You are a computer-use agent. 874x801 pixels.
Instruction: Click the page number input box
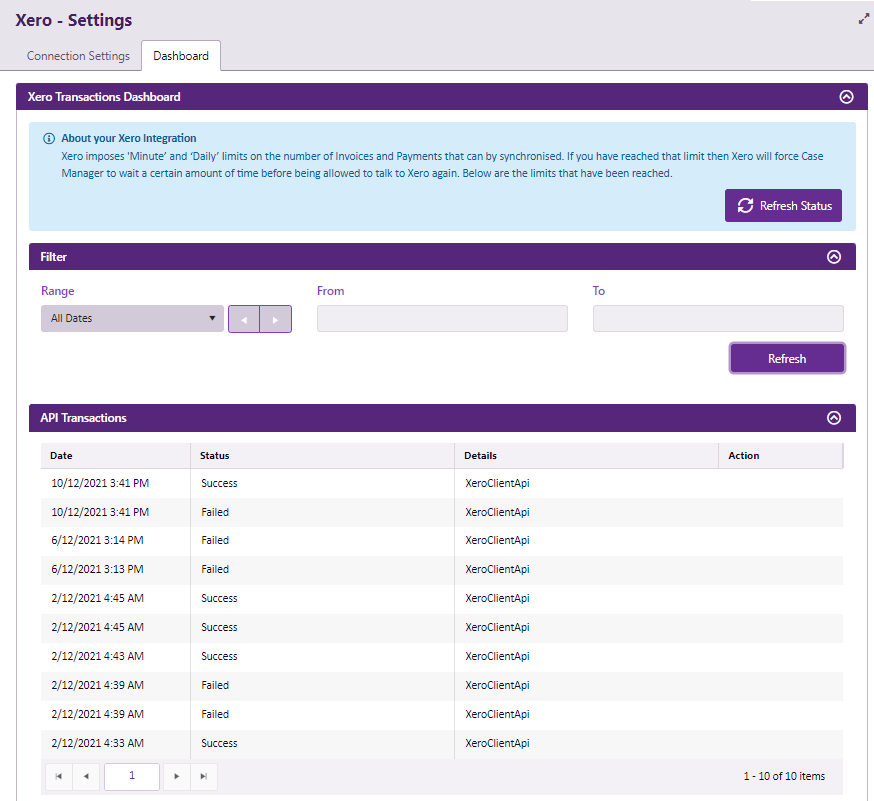(131, 776)
